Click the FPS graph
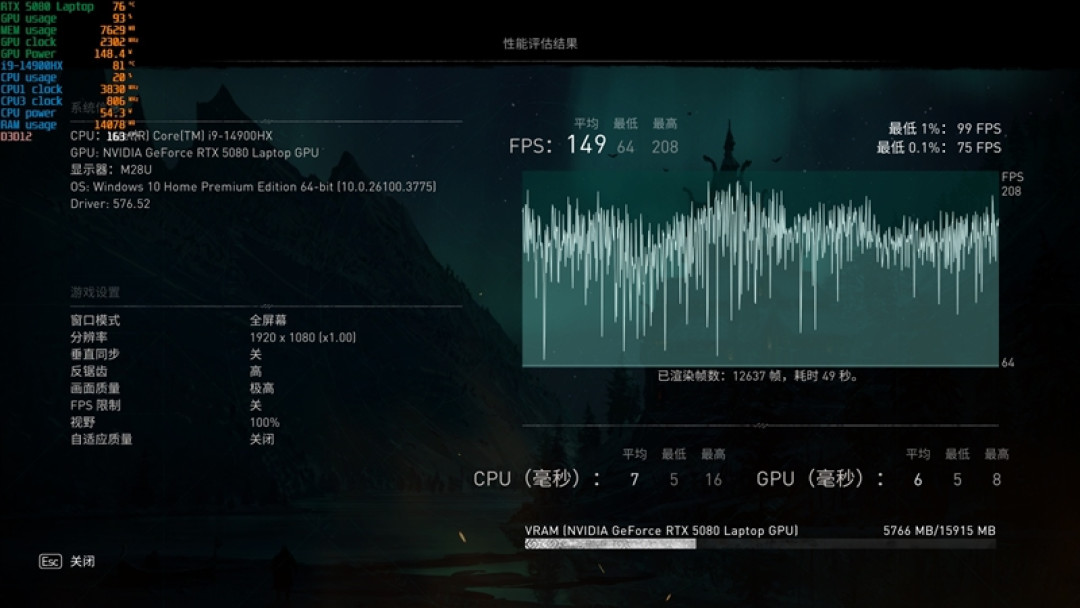 (760, 269)
